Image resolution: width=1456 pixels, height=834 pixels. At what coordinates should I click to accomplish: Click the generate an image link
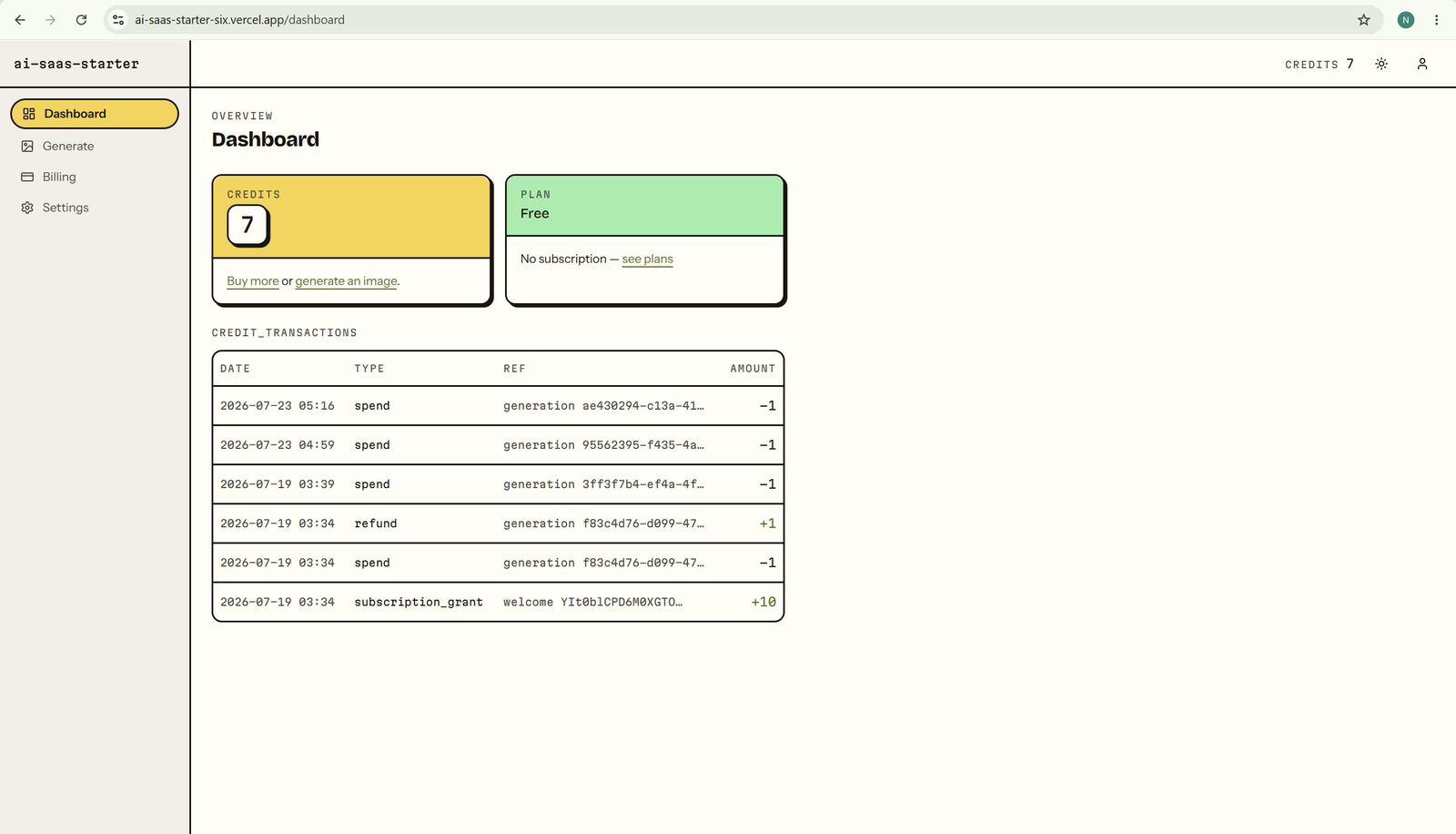pyautogui.click(x=346, y=281)
